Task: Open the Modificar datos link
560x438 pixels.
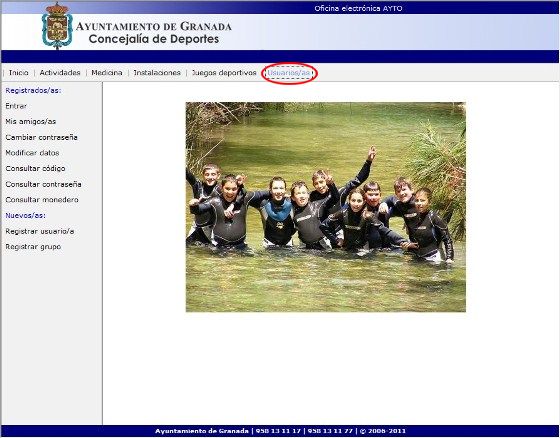Action: click(32, 153)
